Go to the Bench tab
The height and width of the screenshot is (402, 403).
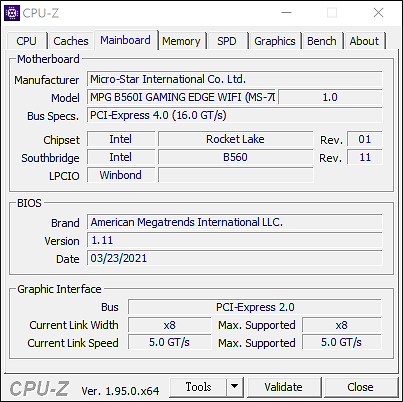[322, 41]
